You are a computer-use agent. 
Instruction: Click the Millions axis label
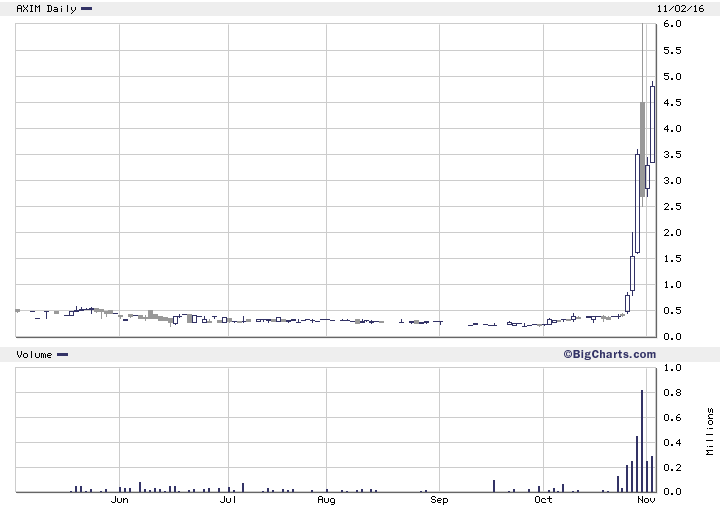click(710, 431)
